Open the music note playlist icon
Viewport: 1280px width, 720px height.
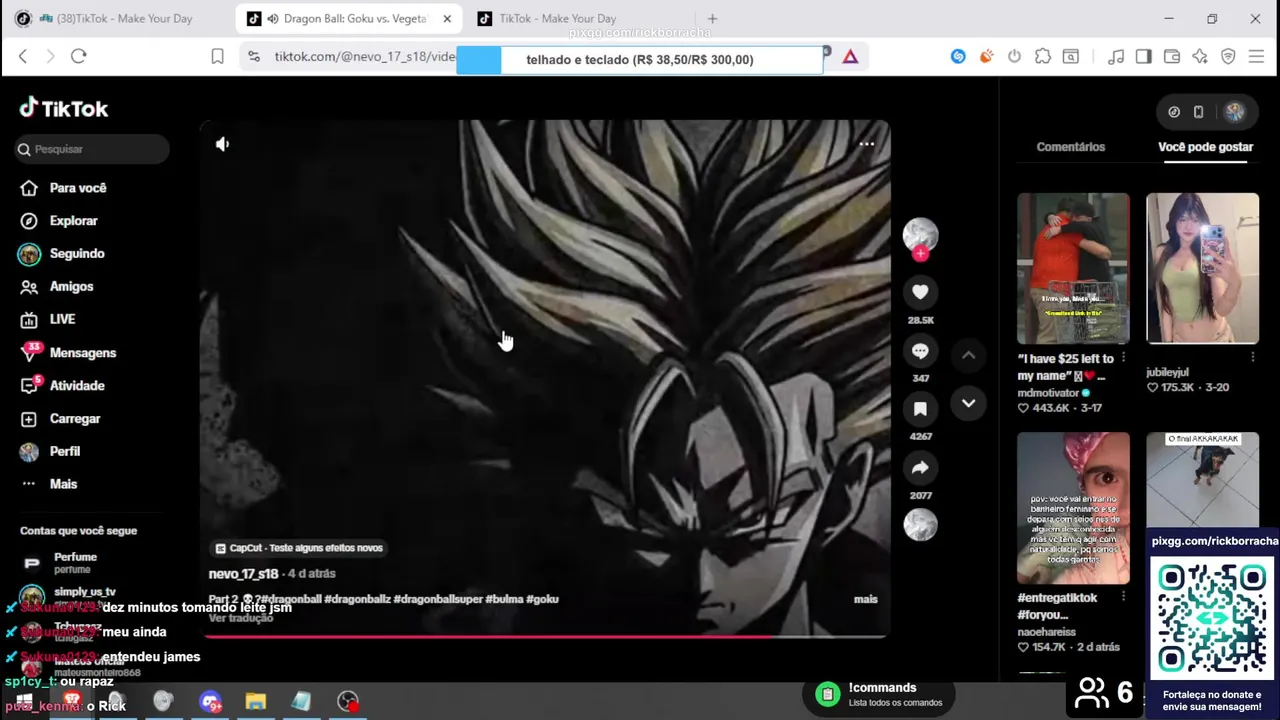tap(1116, 57)
